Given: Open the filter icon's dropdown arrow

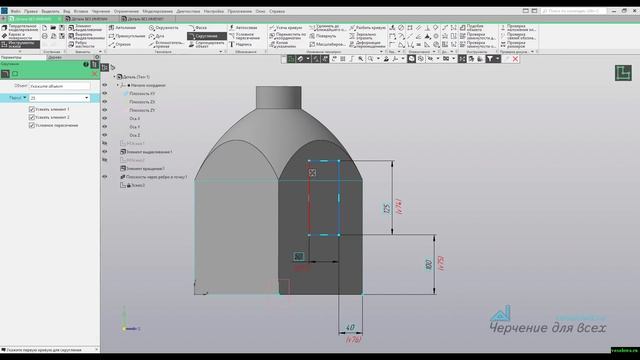Looking at the screenshot, I should tap(498, 59).
